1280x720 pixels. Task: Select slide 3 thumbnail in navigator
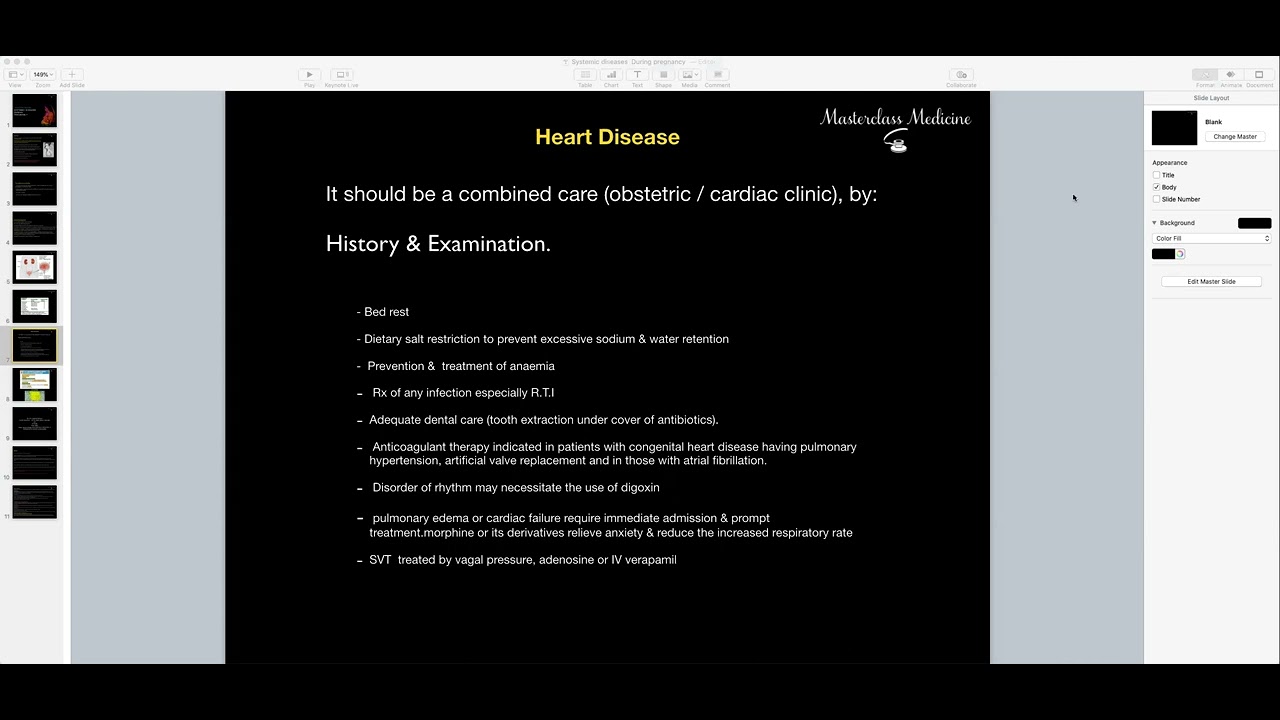(x=35, y=188)
